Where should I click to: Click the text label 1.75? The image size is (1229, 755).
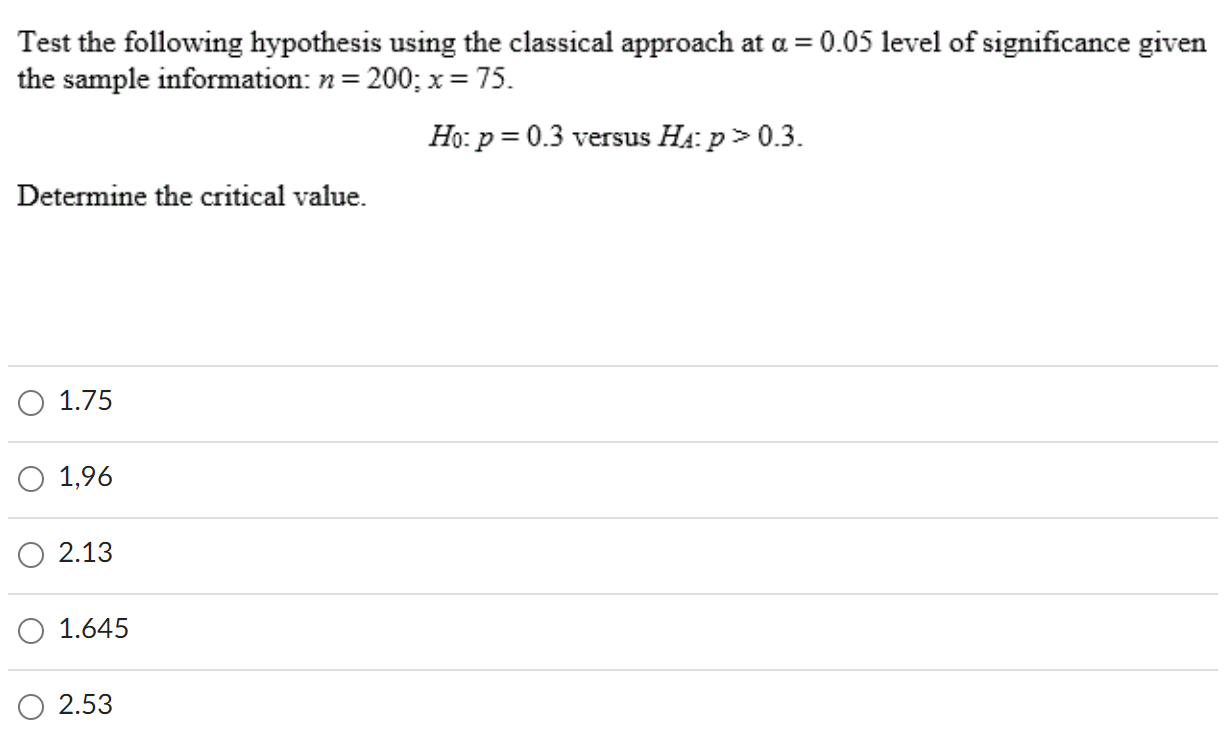(x=85, y=402)
